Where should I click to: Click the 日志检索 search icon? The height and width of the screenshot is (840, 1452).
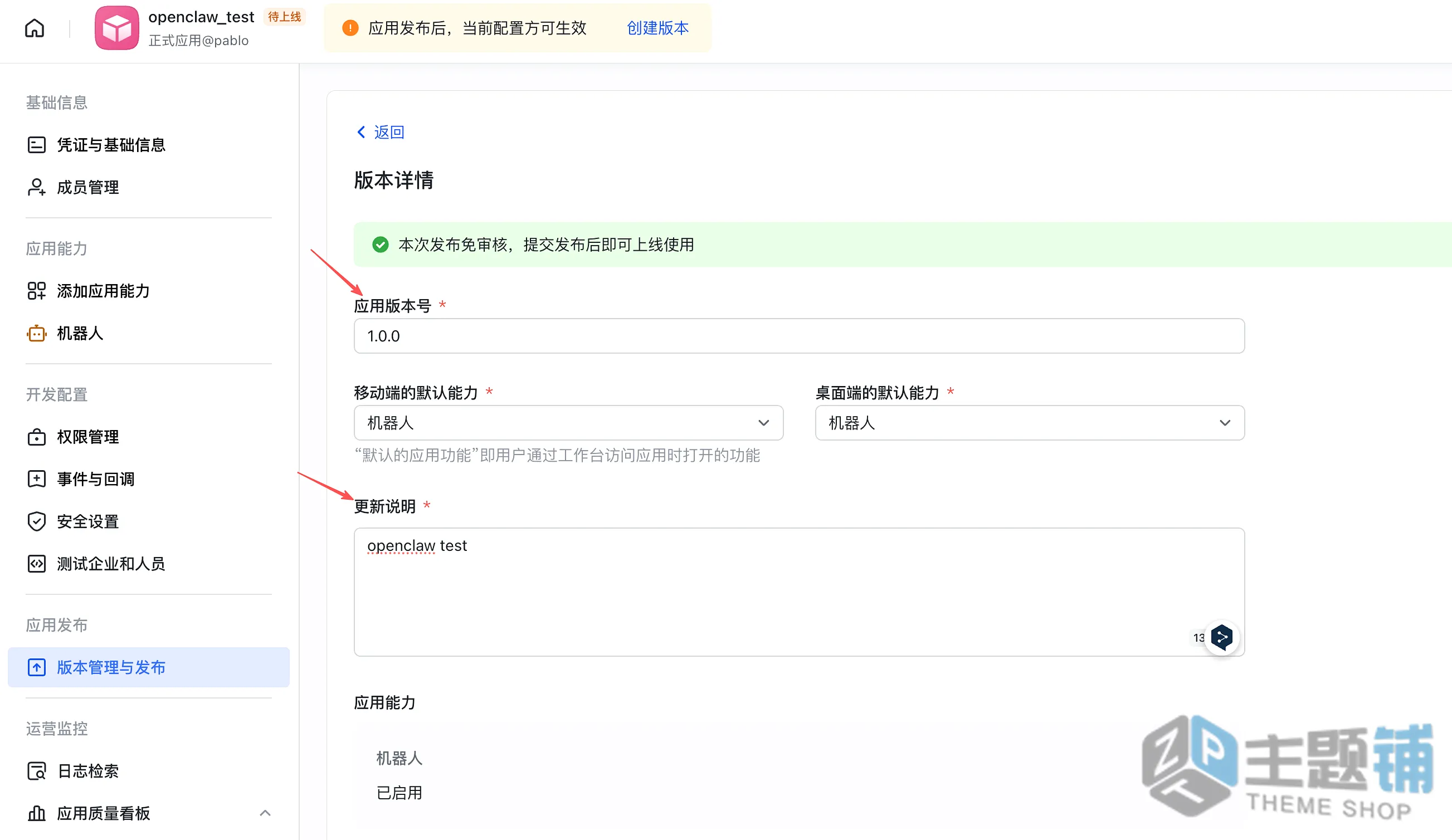coord(36,771)
